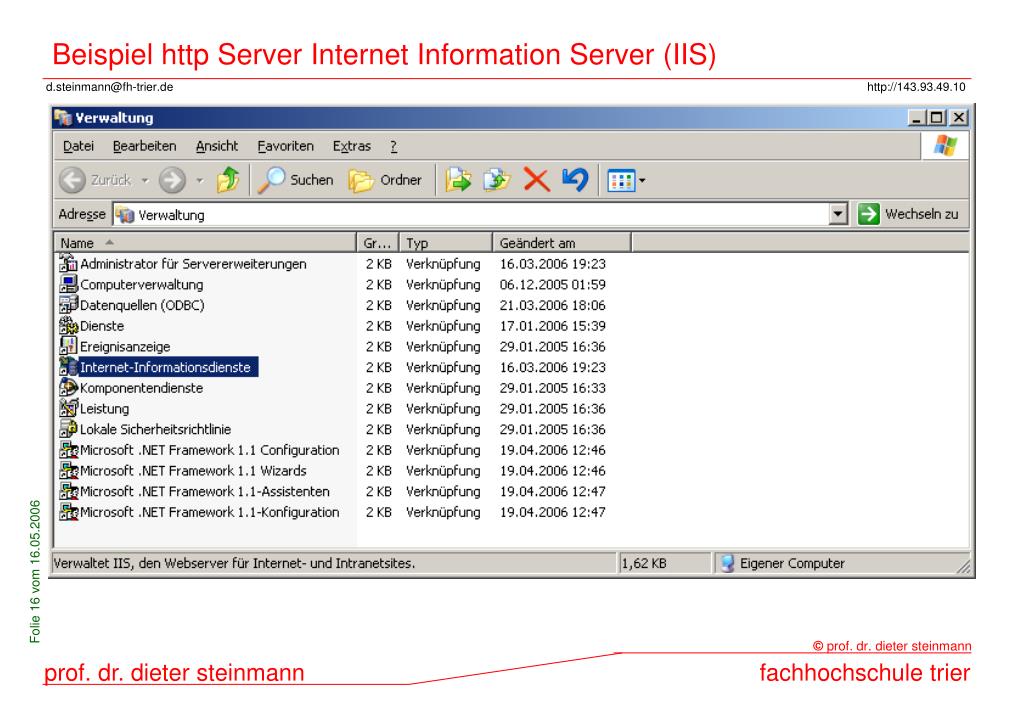
Task: Click the window resize grip corner
Action: pos(963,566)
